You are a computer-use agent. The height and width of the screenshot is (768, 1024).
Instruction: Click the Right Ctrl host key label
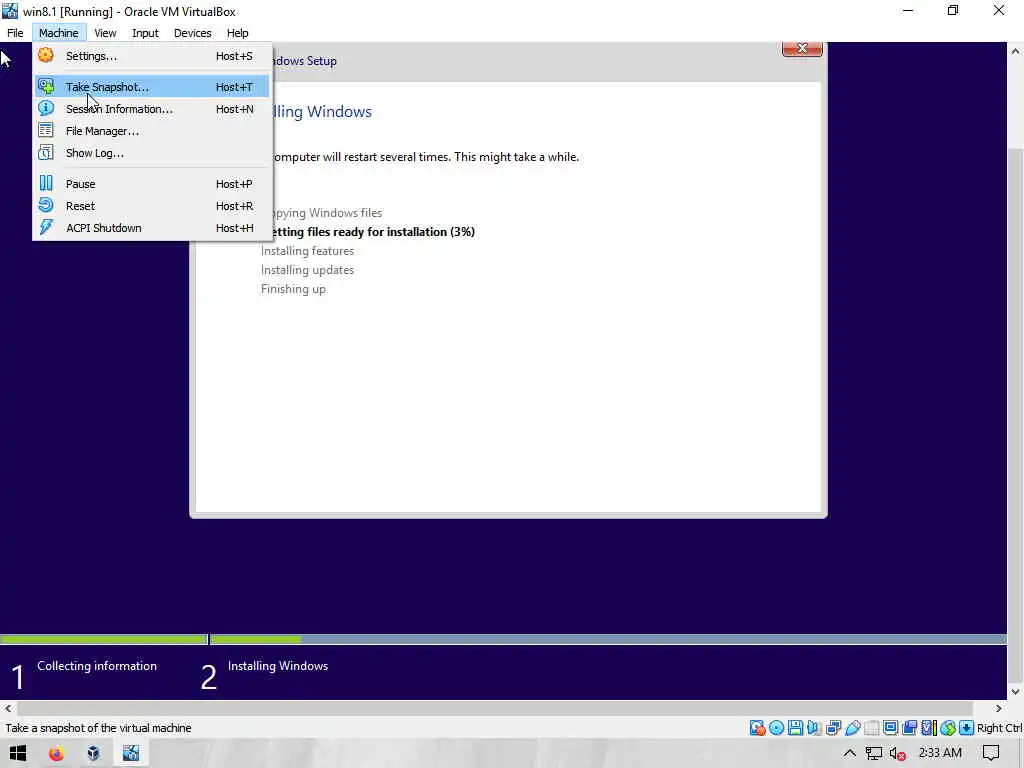(1000, 728)
